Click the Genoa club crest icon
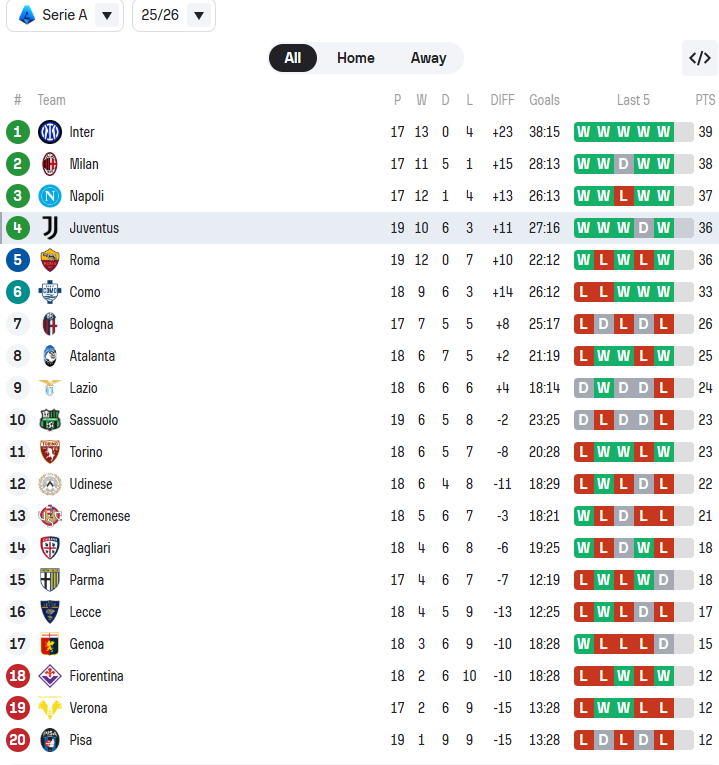 (x=50, y=644)
